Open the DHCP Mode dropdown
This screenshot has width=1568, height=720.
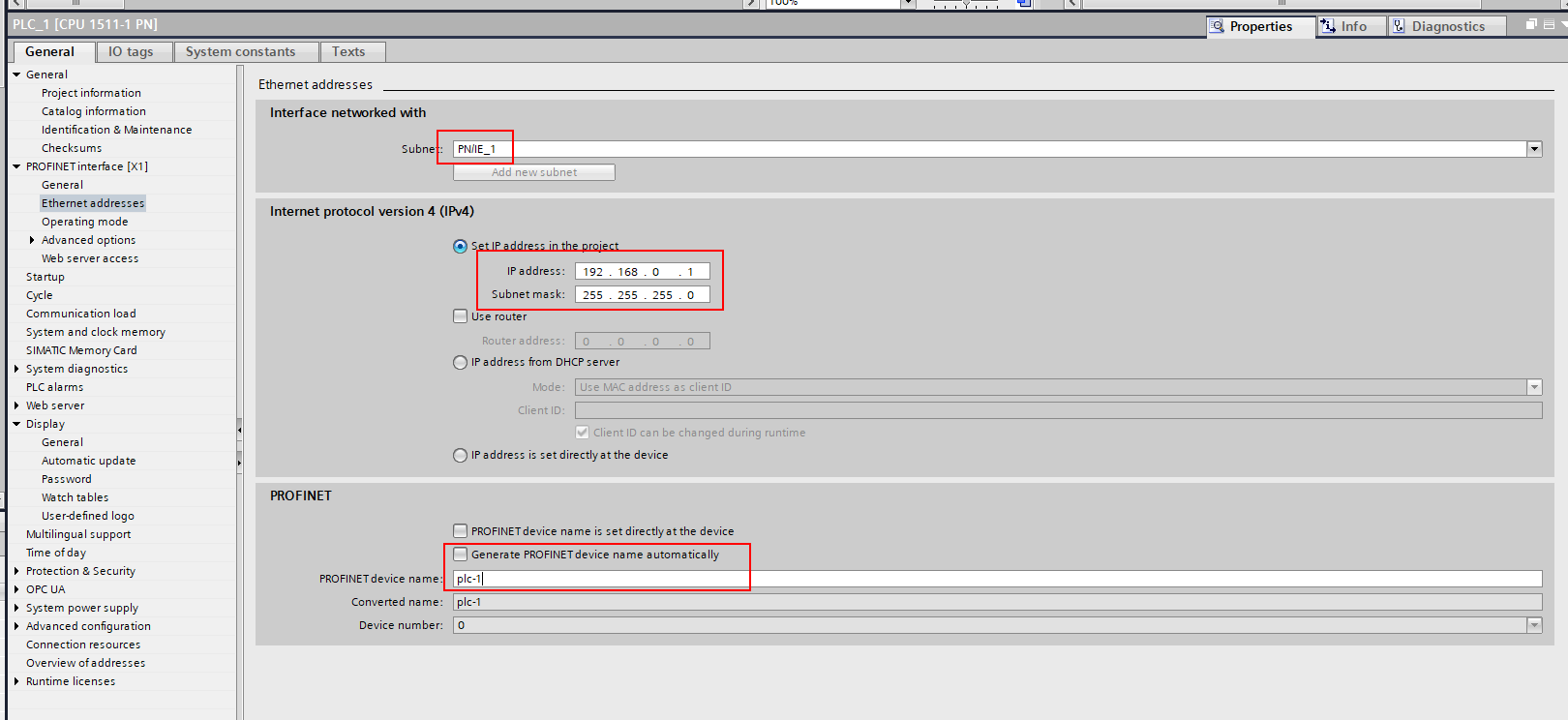click(1534, 387)
